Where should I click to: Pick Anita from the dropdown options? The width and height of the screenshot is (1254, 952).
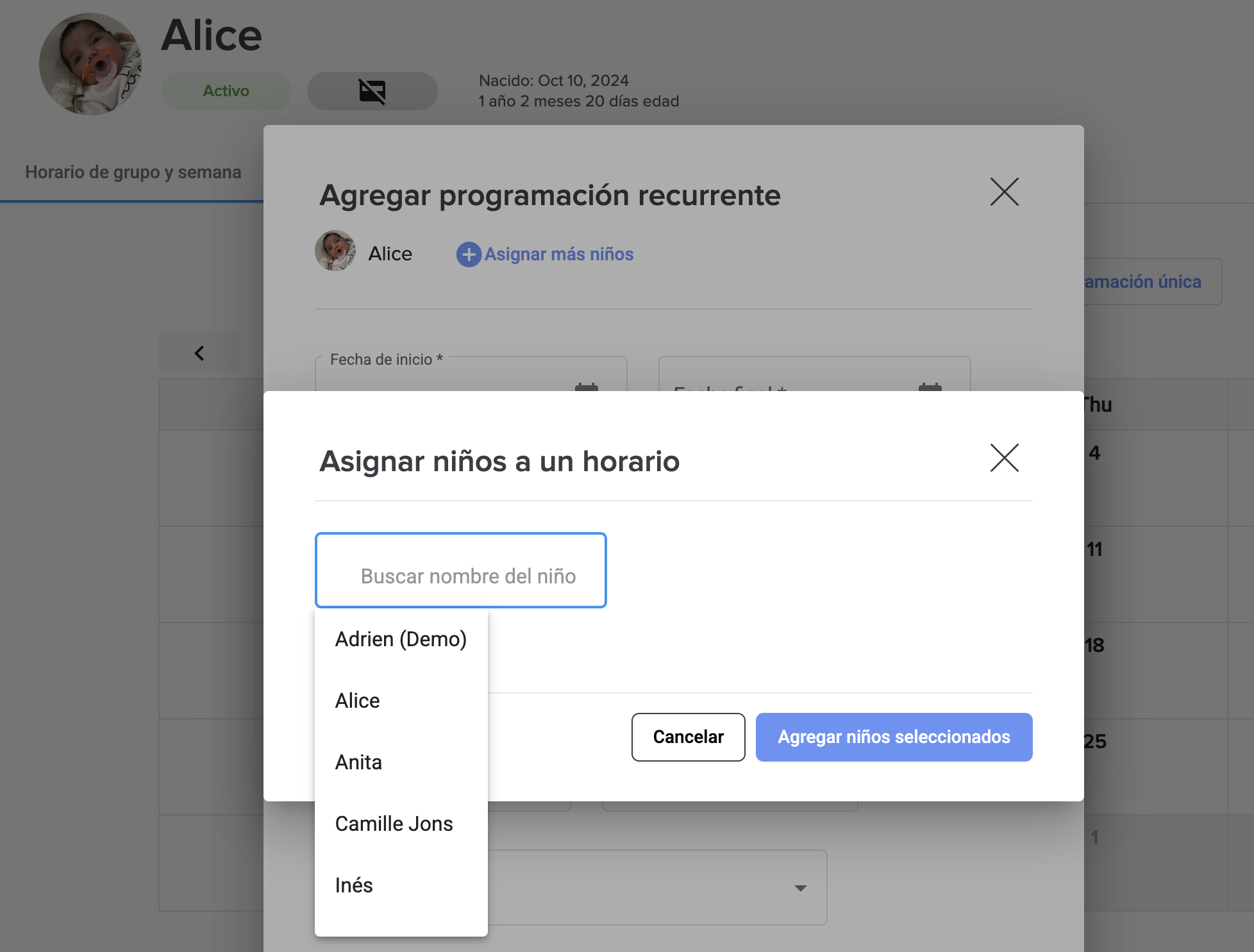(x=358, y=762)
